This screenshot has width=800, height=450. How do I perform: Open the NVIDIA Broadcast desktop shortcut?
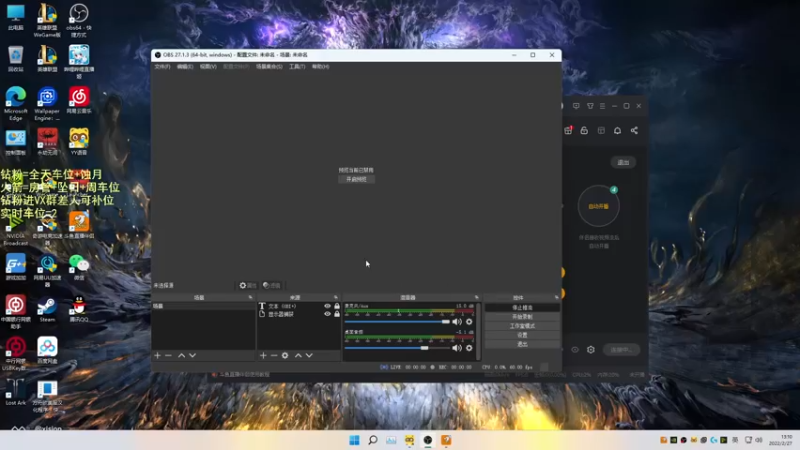[16, 229]
